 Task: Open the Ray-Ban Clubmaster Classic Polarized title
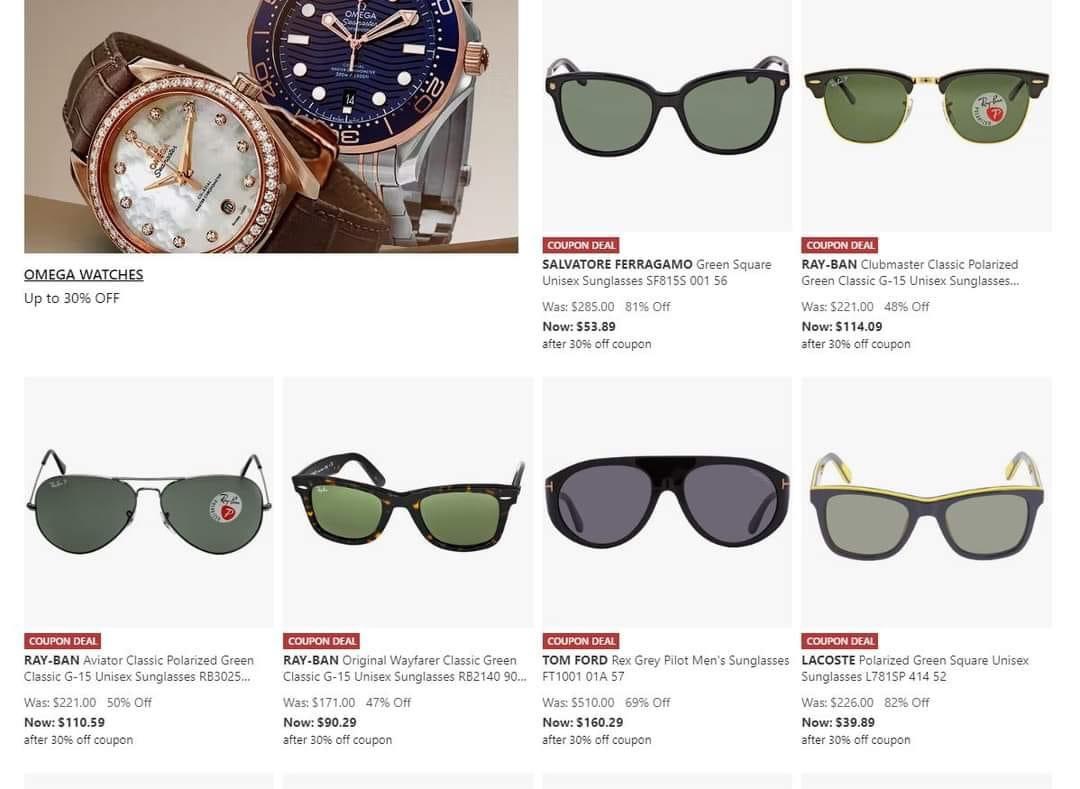(910, 273)
